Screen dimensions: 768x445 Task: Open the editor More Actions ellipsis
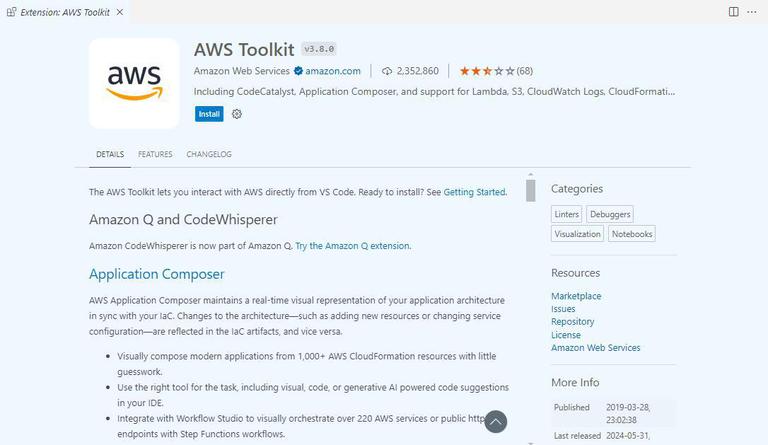point(752,12)
